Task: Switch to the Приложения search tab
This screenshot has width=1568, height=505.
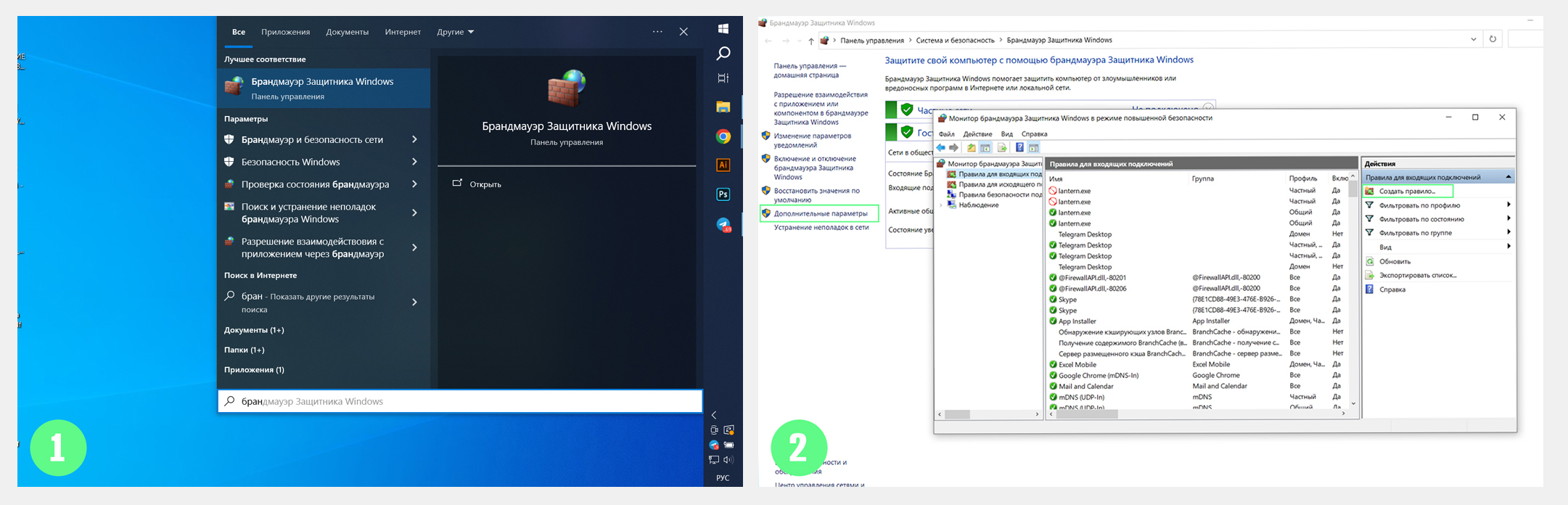Action: [x=286, y=32]
